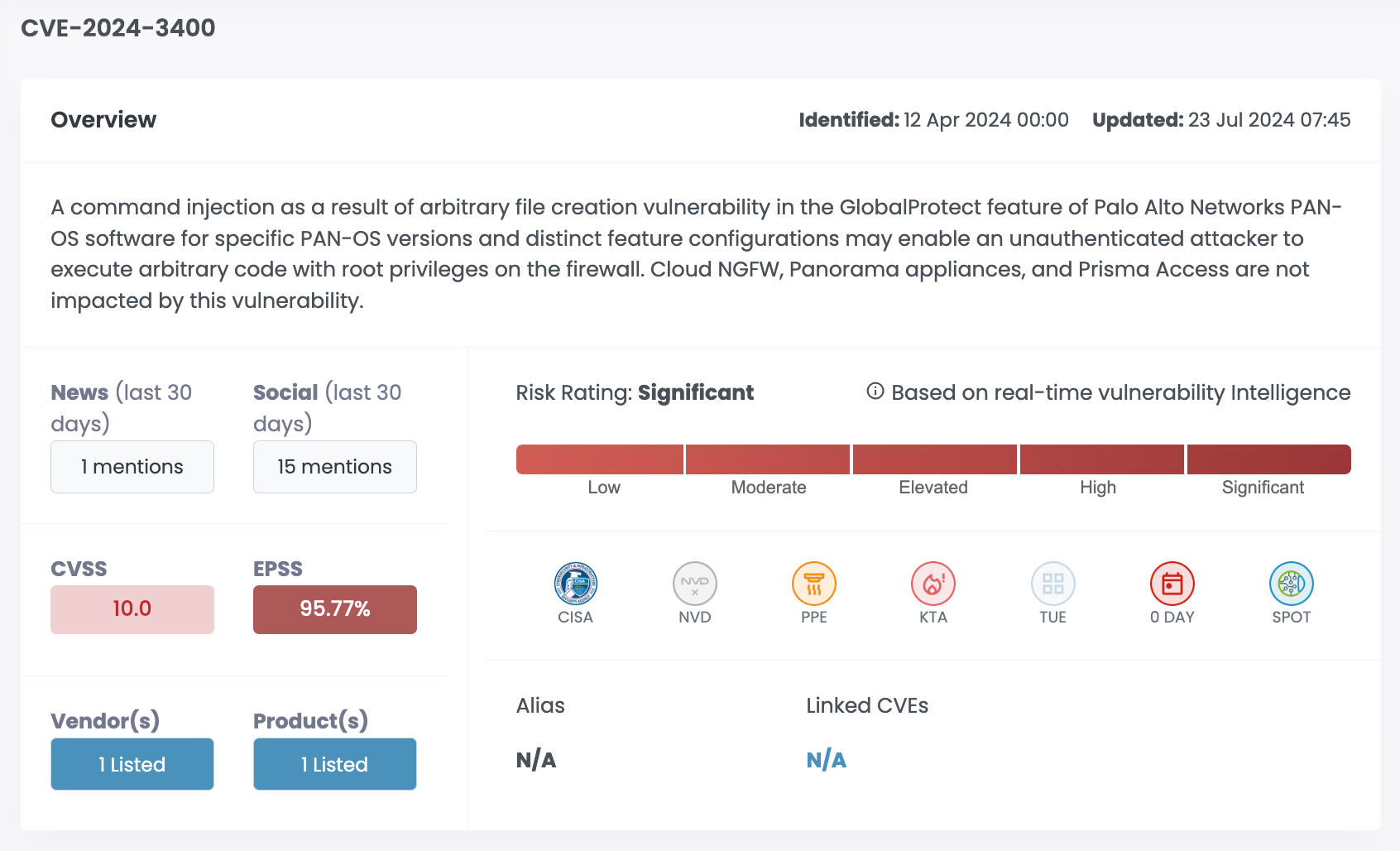Click the CVSS 10.0 score box
This screenshot has width=1400, height=851.
coord(132,609)
